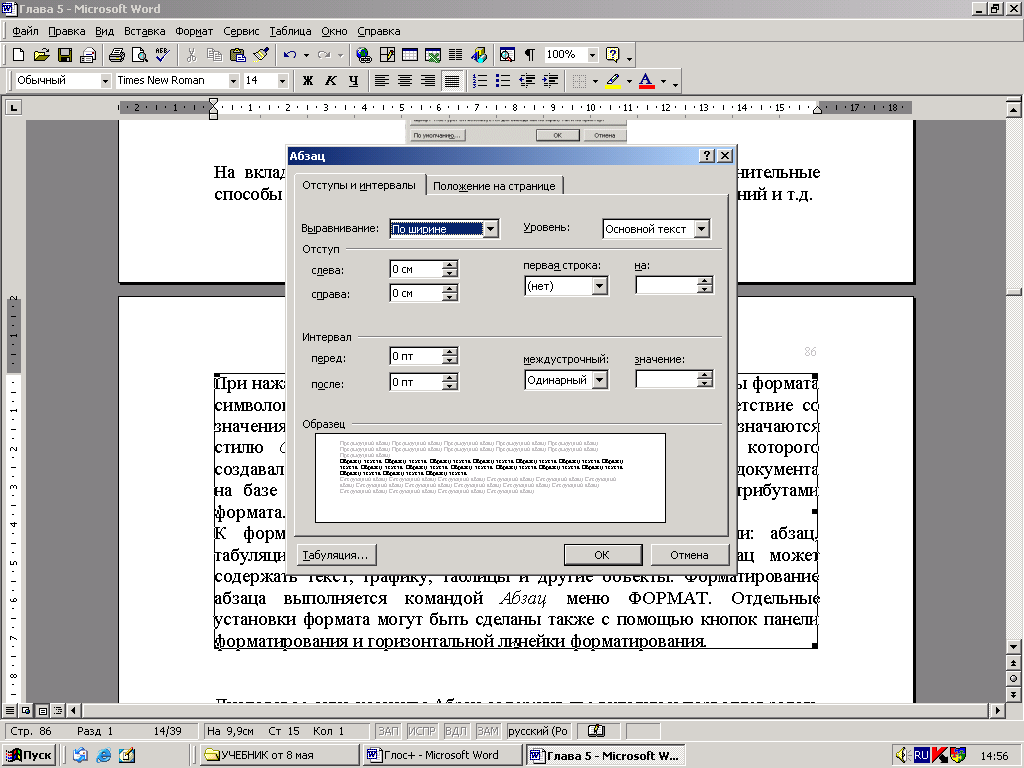1024x768 pixels.
Task: Print the document using the printer icon
Action: coord(117,55)
